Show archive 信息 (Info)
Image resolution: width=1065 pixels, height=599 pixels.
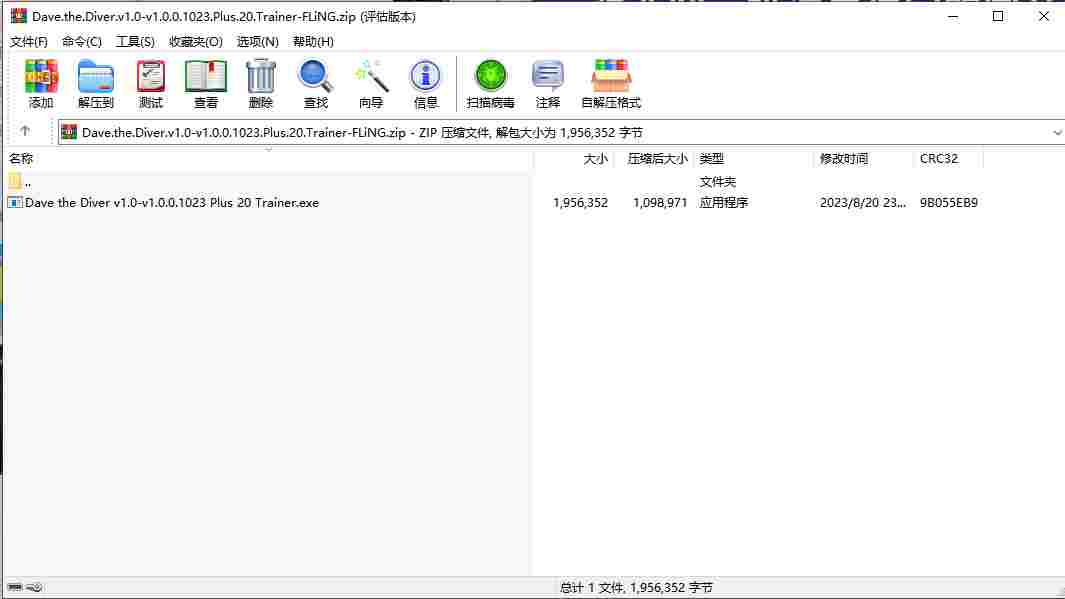point(426,84)
